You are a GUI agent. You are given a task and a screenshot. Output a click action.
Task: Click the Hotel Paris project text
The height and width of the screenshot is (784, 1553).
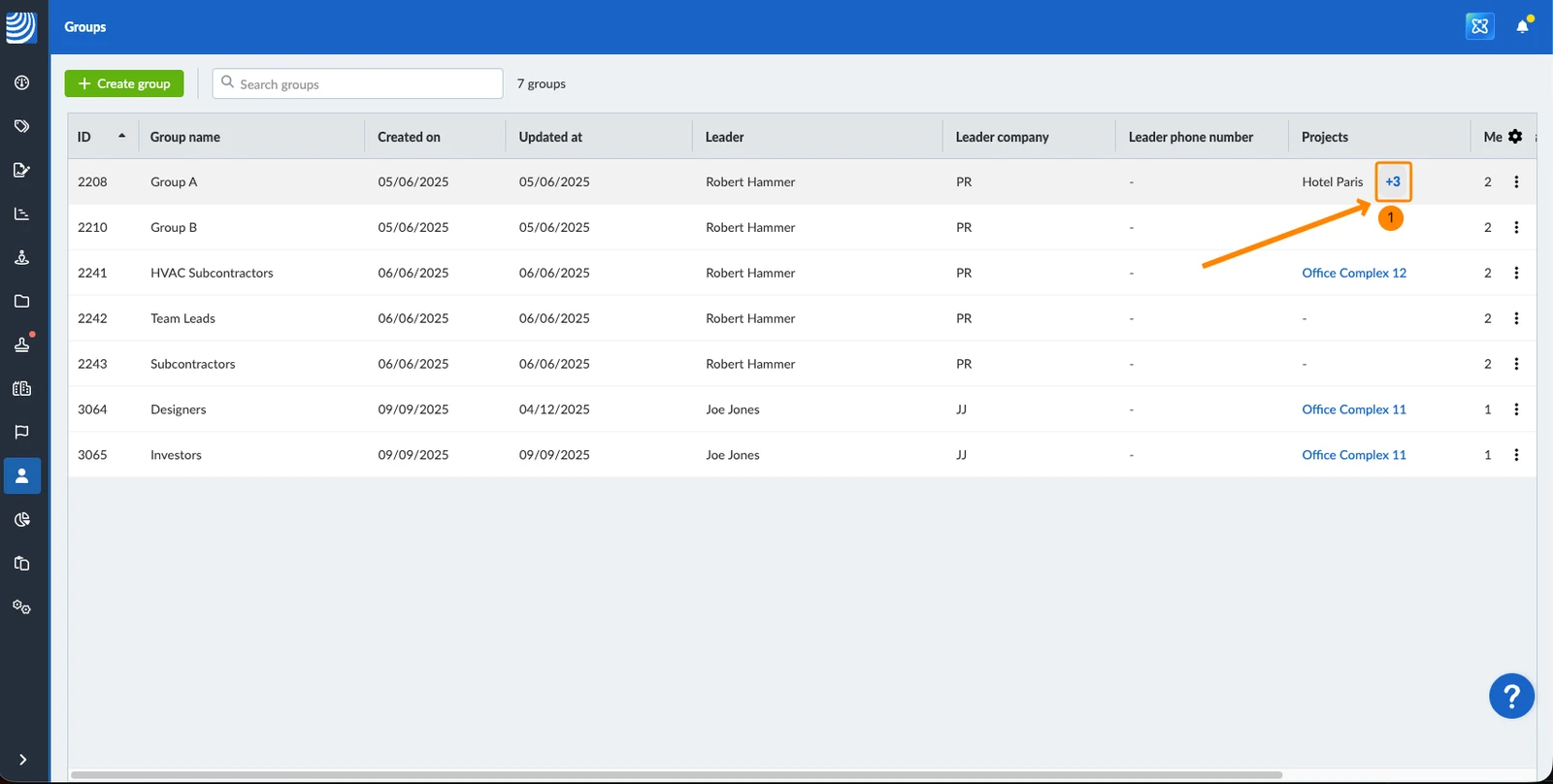(x=1333, y=181)
